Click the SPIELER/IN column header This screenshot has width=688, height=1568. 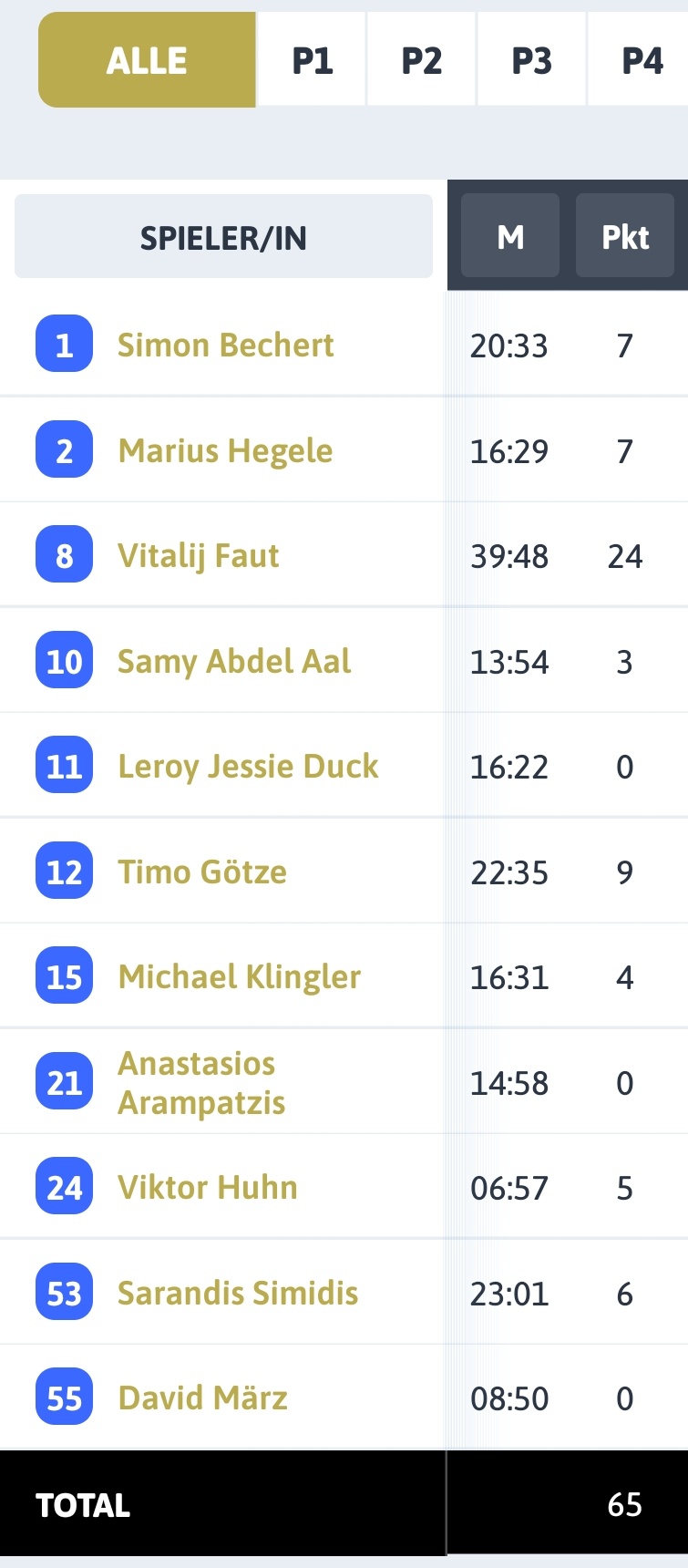[223, 237]
